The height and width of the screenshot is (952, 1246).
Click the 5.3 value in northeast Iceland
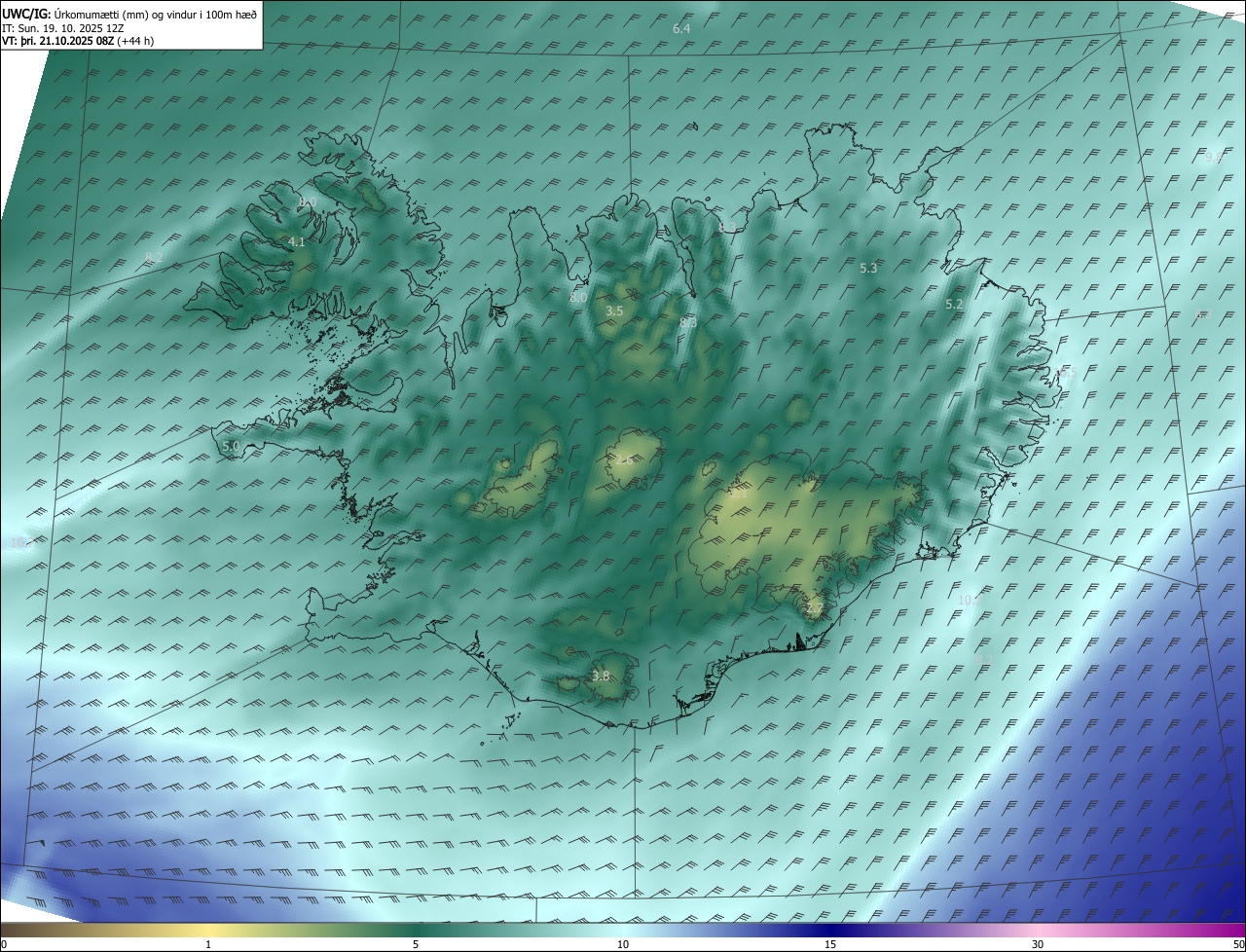[869, 269]
